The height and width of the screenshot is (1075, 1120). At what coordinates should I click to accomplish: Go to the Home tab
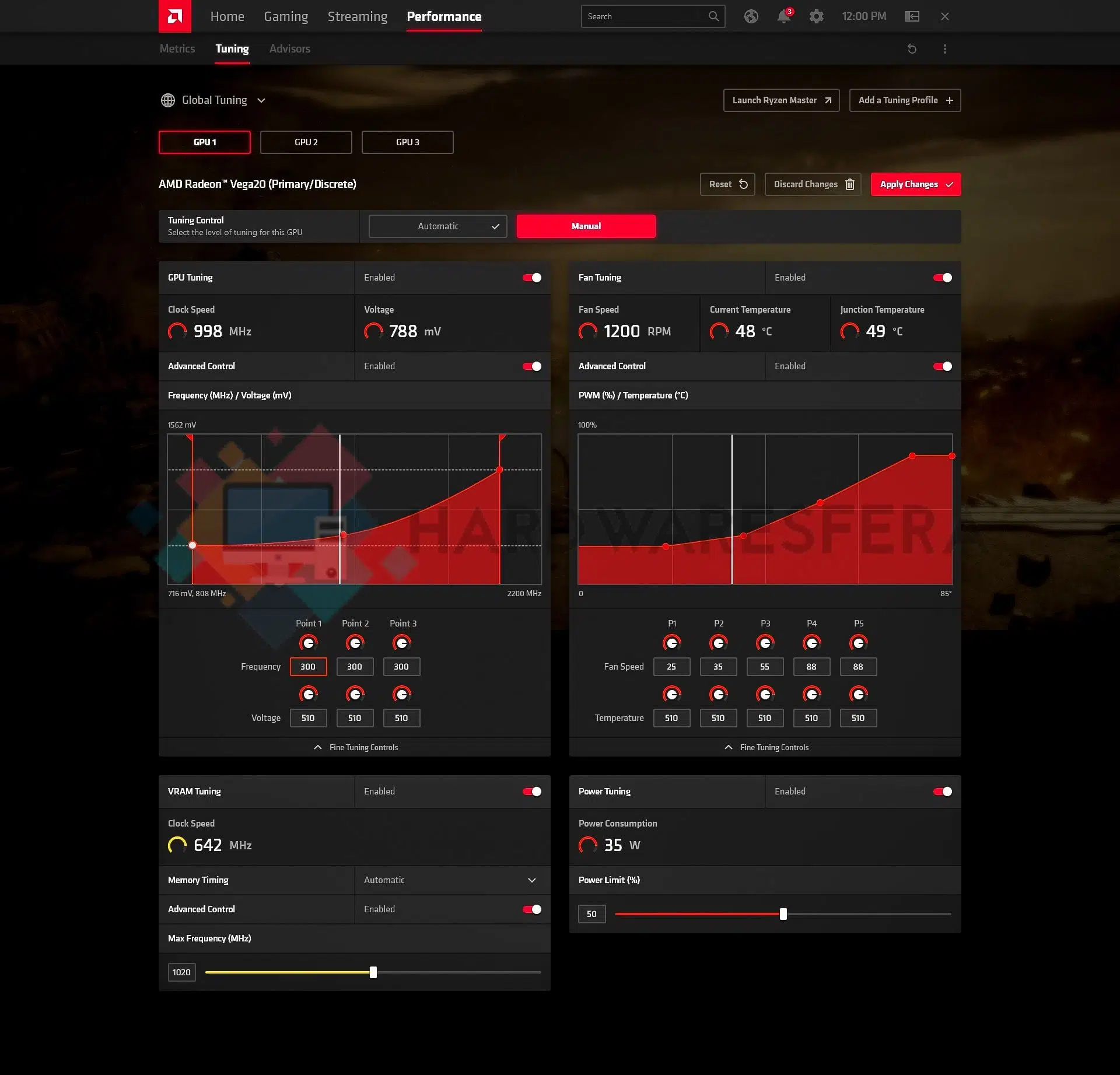(x=227, y=16)
